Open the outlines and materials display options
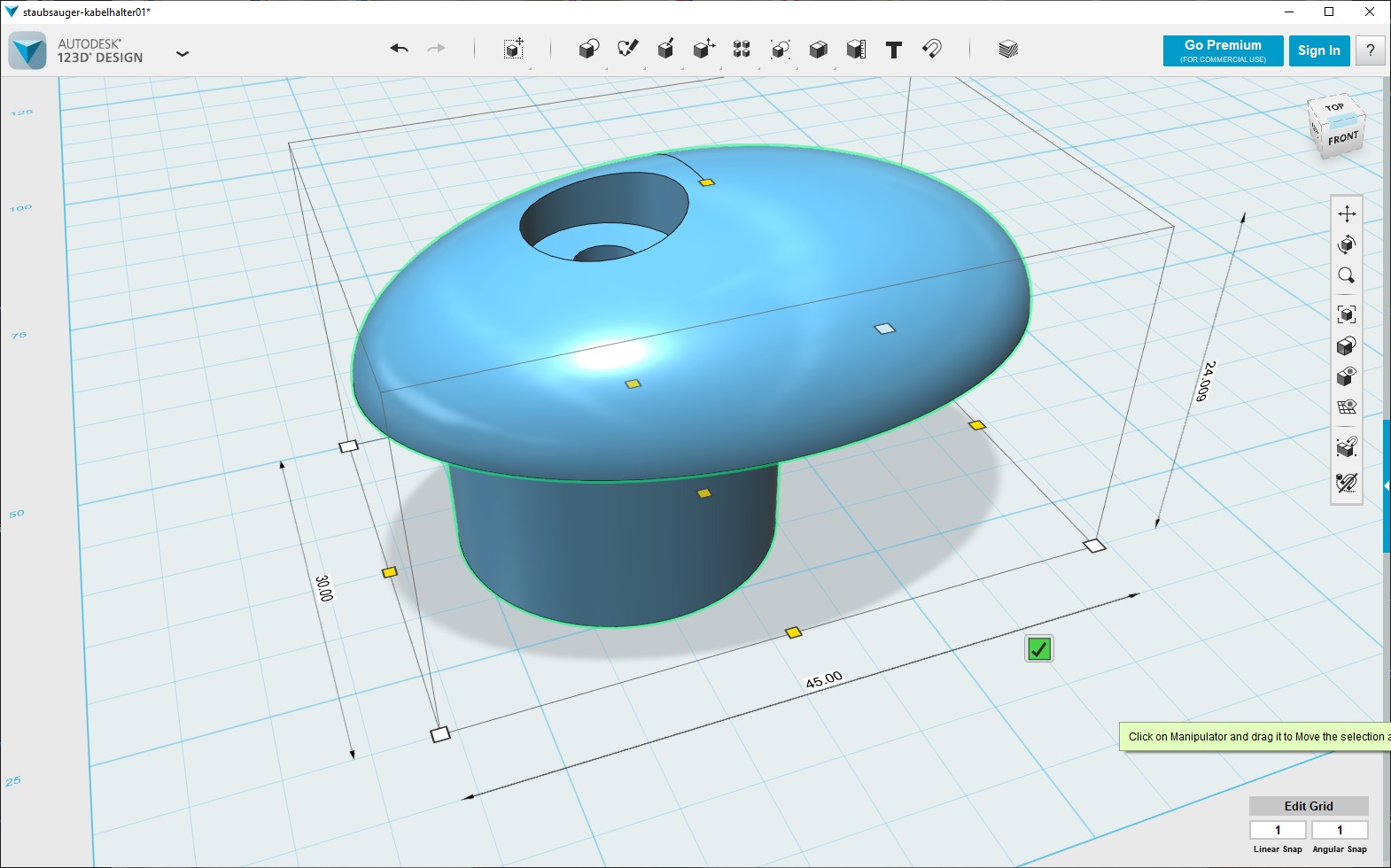 (x=1347, y=345)
